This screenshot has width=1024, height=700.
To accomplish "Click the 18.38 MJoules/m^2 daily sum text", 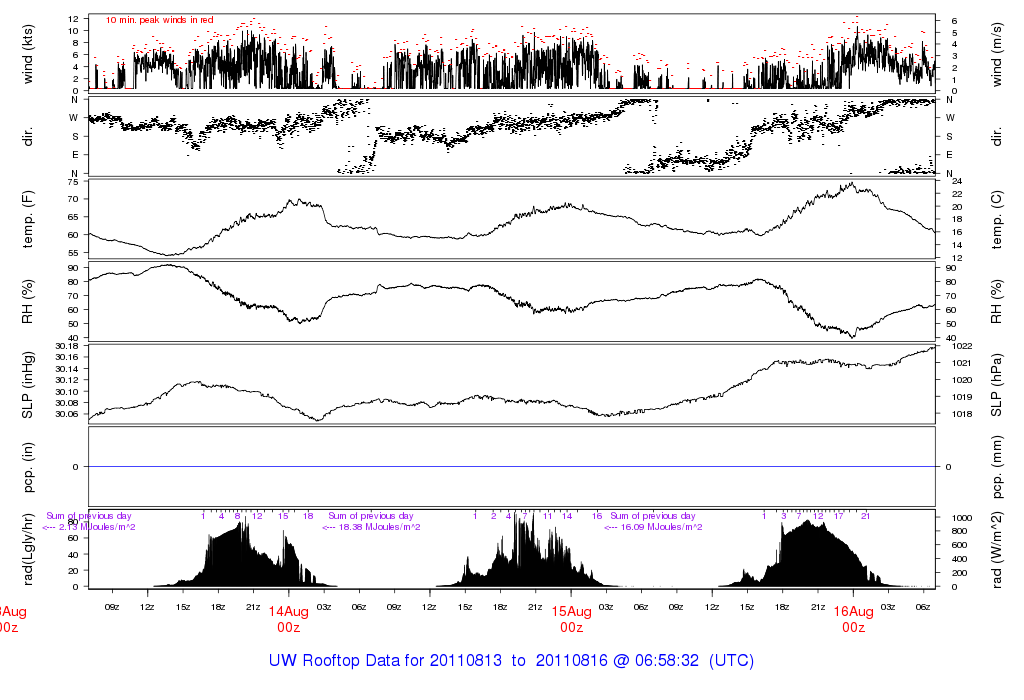I will pos(370,526).
